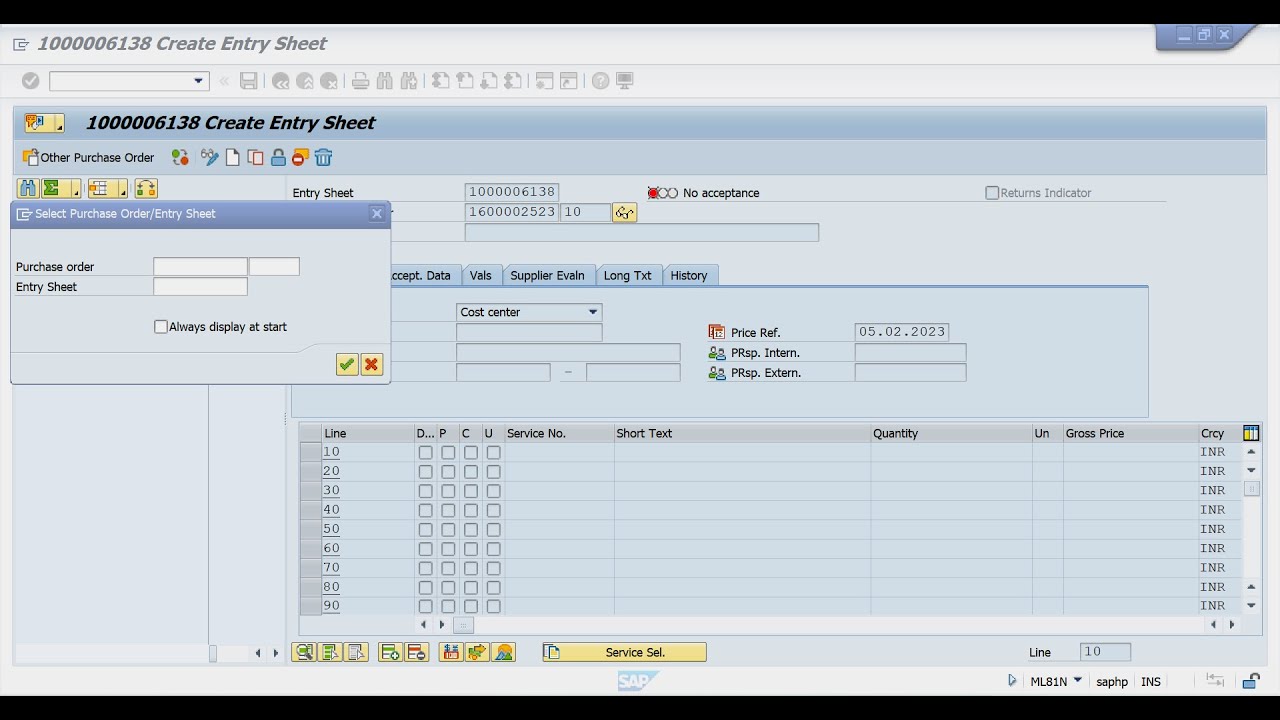Select row 70 via its row selector

[310, 567]
